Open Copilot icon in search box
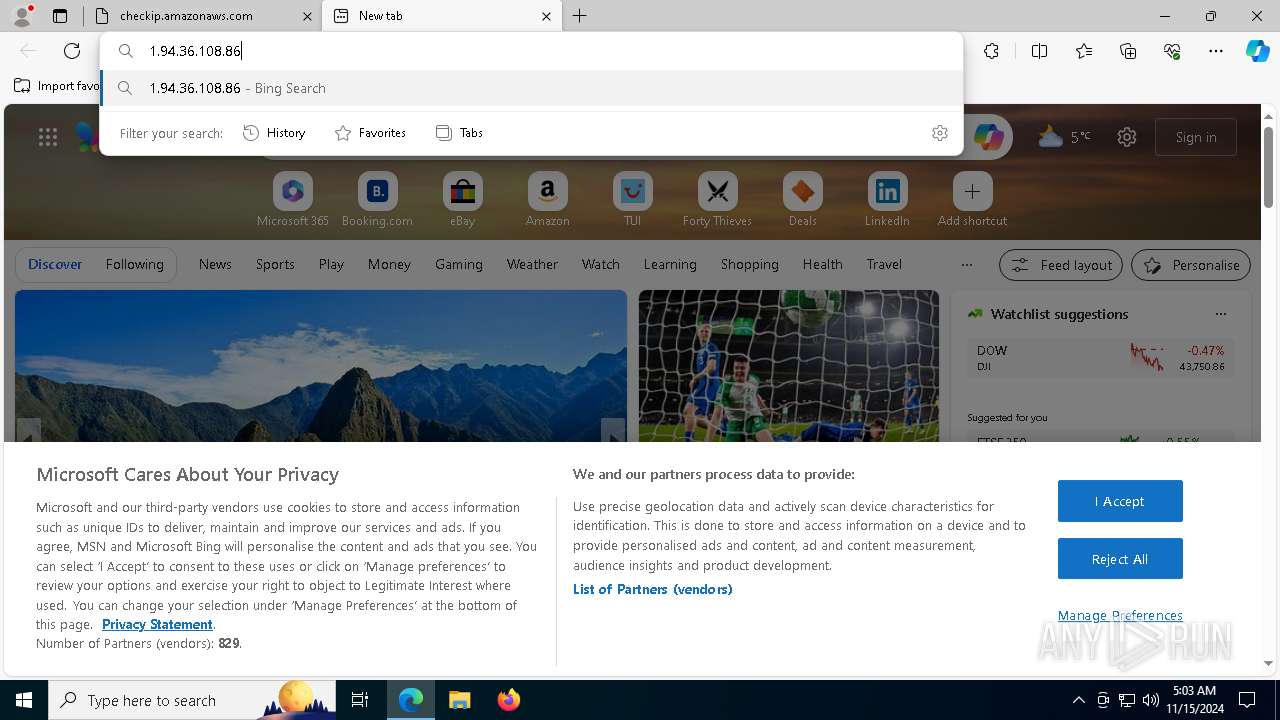Image resolution: width=1280 pixels, height=720 pixels. 989,137
